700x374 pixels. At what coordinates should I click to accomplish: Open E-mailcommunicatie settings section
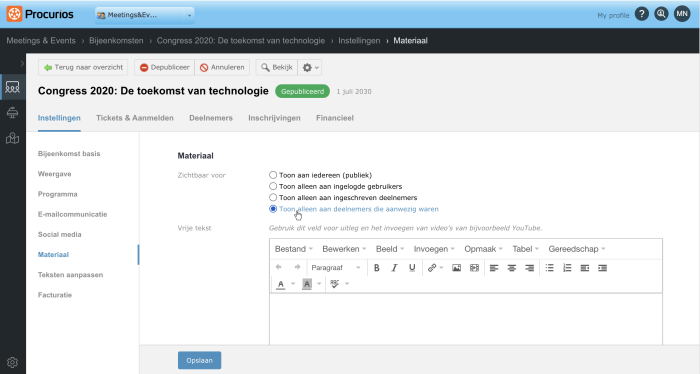point(72,214)
